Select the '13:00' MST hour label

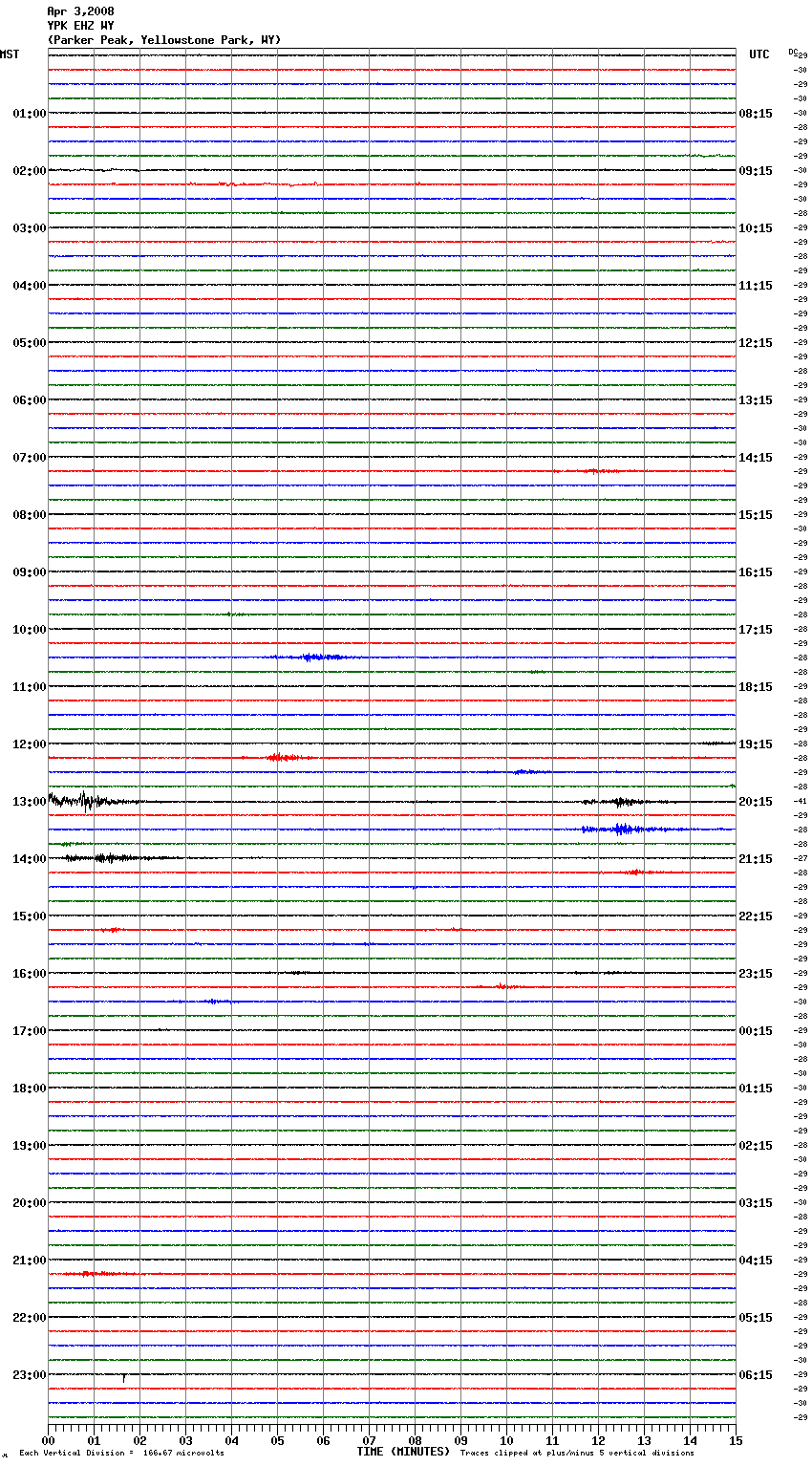(x=30, y=802)
